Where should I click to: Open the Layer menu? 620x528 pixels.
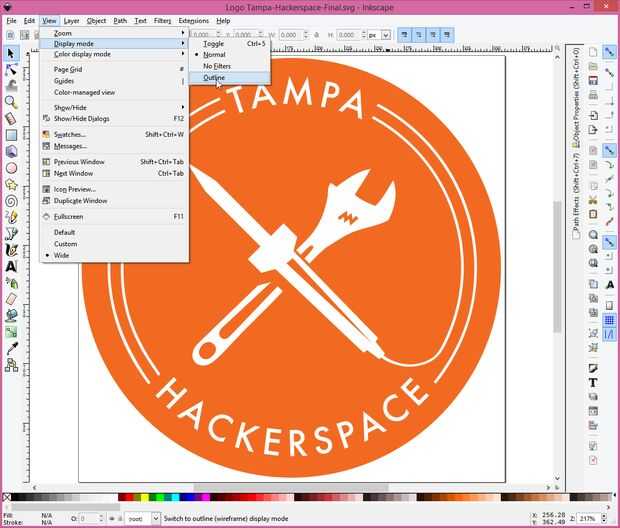point(72,21)
